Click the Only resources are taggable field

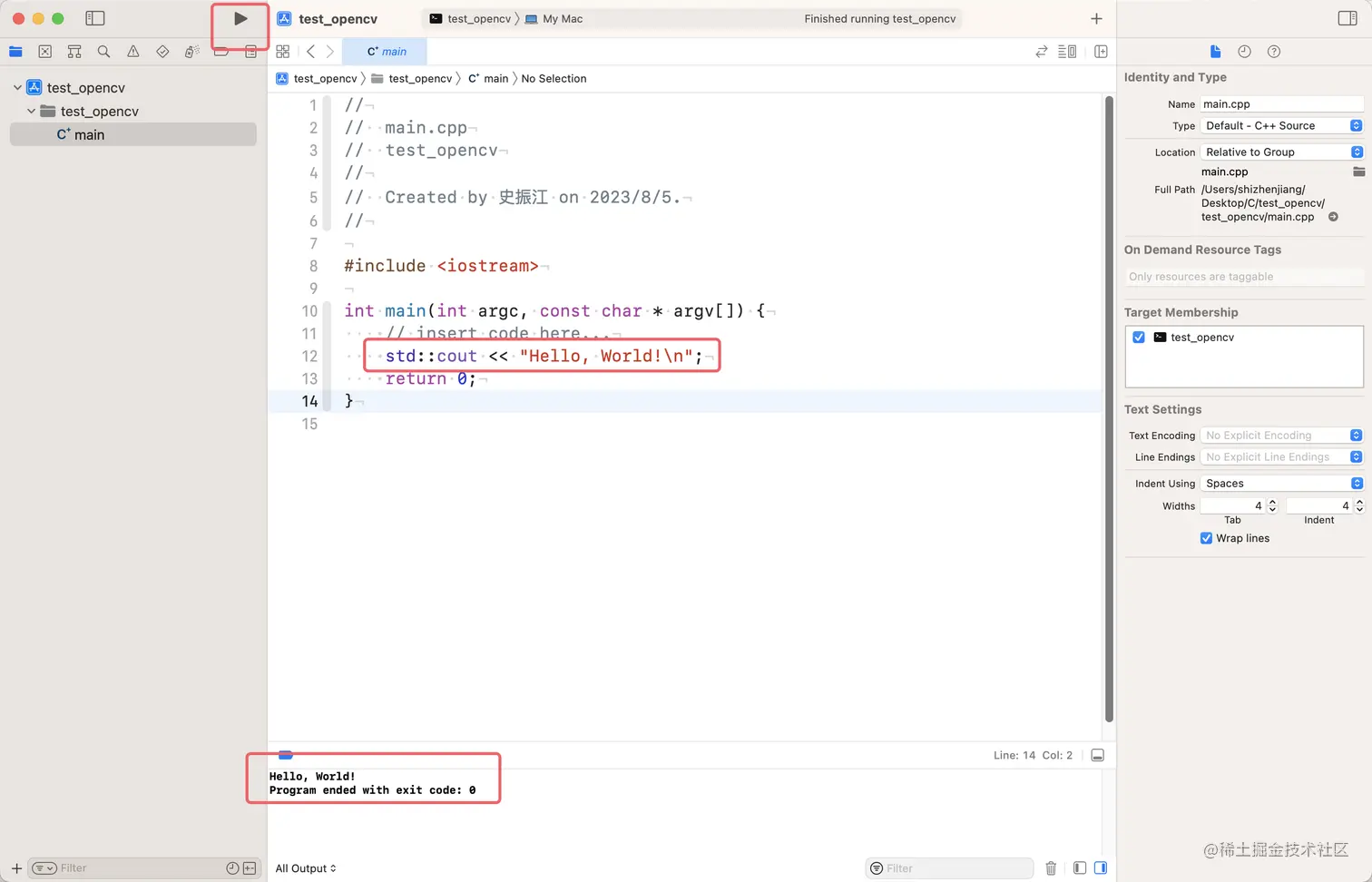(1244, 277)
